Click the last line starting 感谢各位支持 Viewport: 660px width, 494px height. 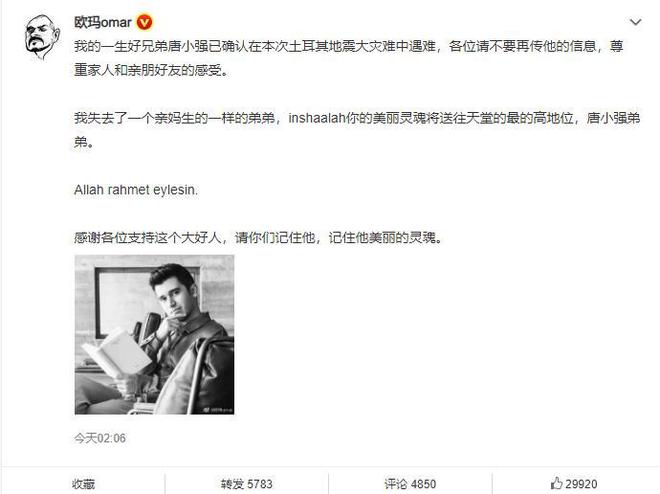(258, 238)
